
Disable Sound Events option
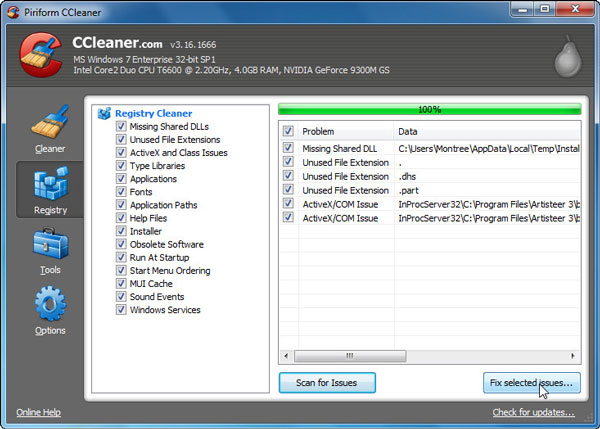(x=121, y=297)
